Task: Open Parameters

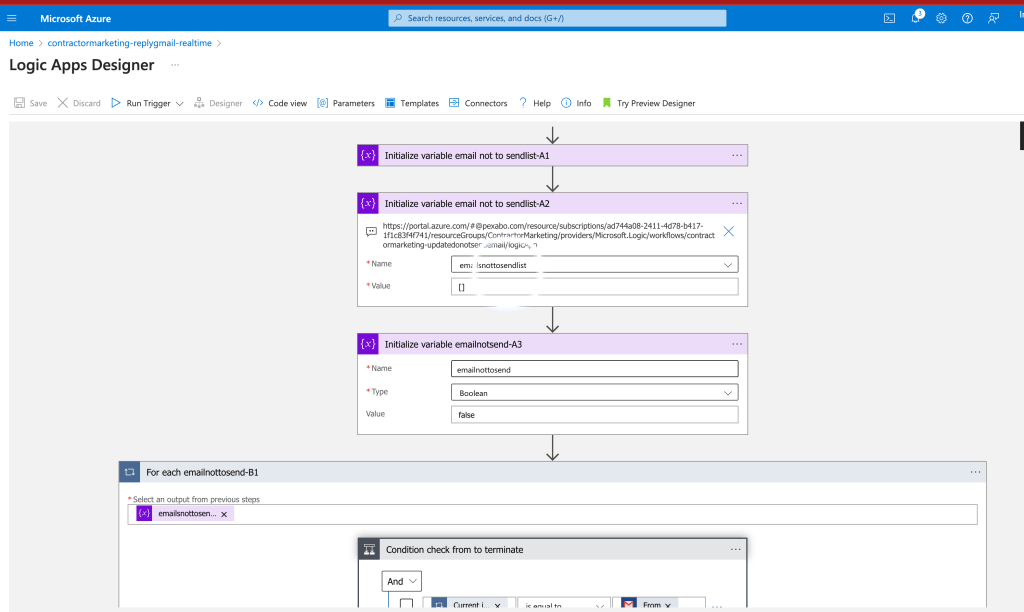Action: (346, 103)
